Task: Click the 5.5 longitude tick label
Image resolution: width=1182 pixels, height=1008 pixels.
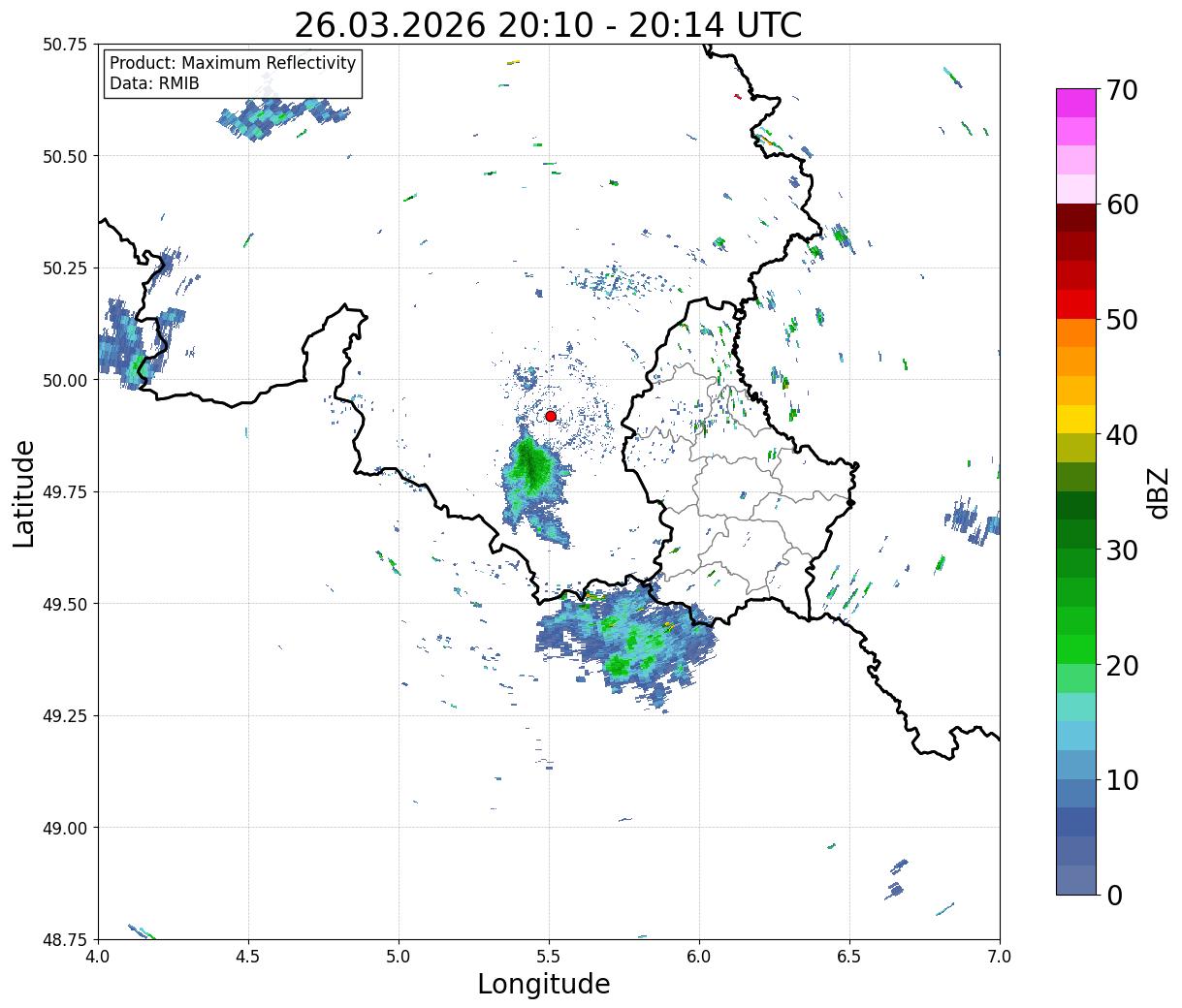Action: (549, 956)
